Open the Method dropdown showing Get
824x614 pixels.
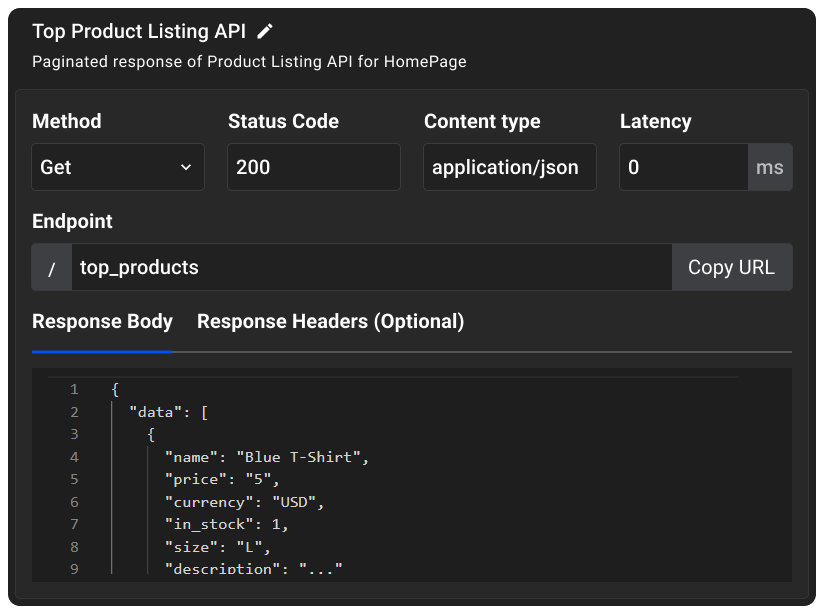[118, 167]
